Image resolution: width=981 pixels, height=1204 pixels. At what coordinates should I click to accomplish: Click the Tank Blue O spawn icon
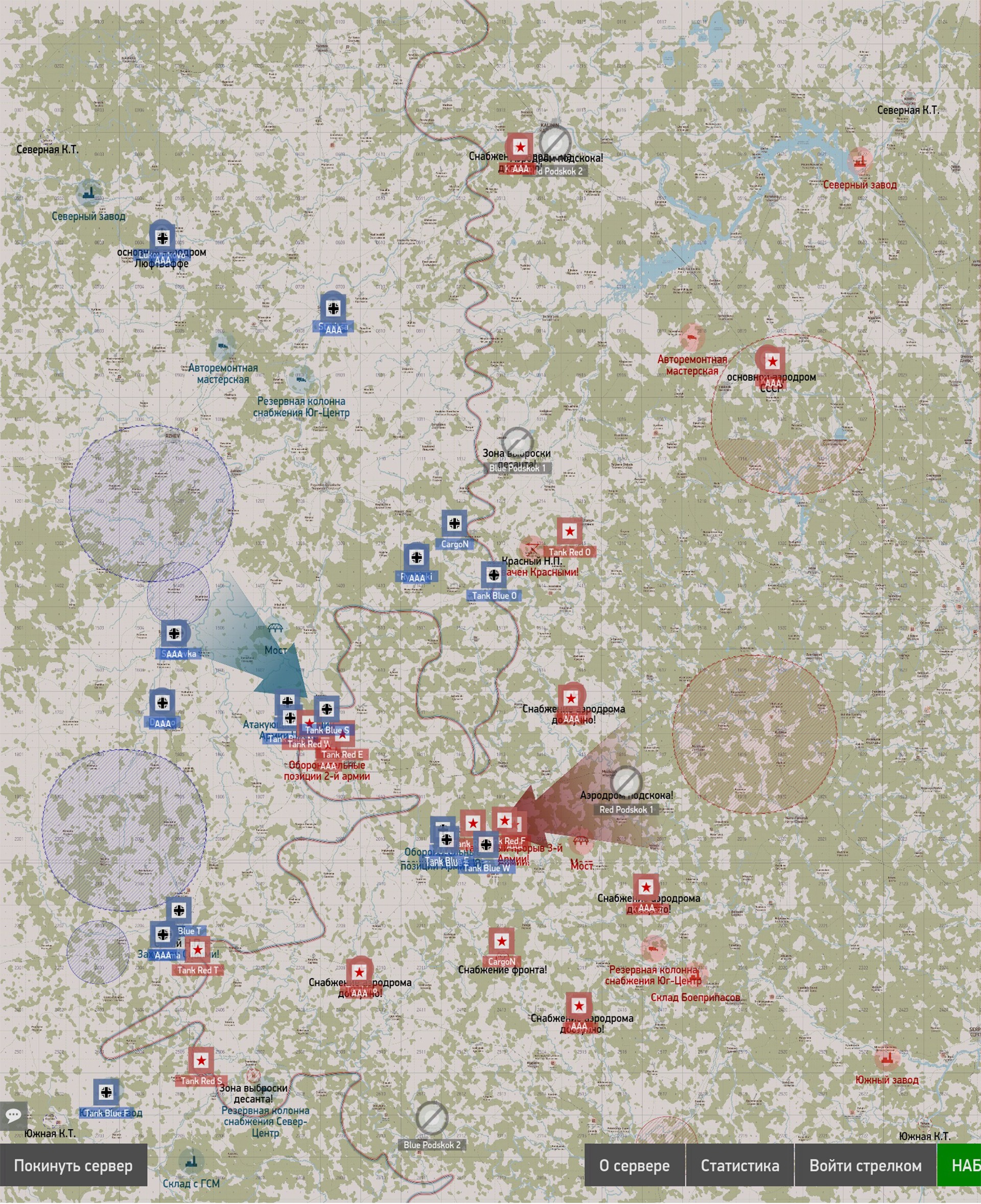(x=494, y=575)
